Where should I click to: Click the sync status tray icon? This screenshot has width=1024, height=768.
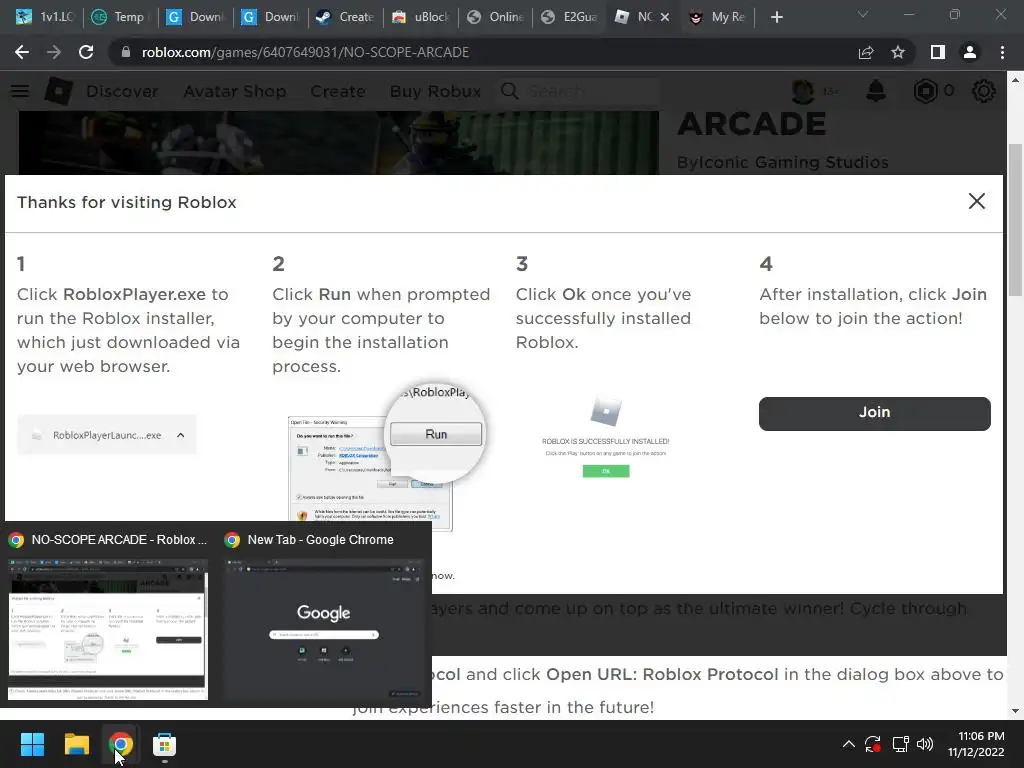(873, 744)
